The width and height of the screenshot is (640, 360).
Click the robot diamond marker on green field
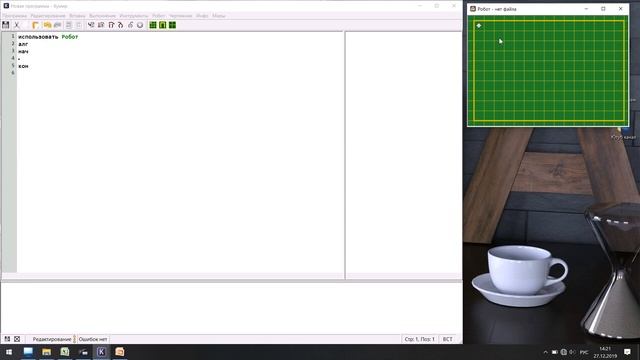click(x=479, y=26)
